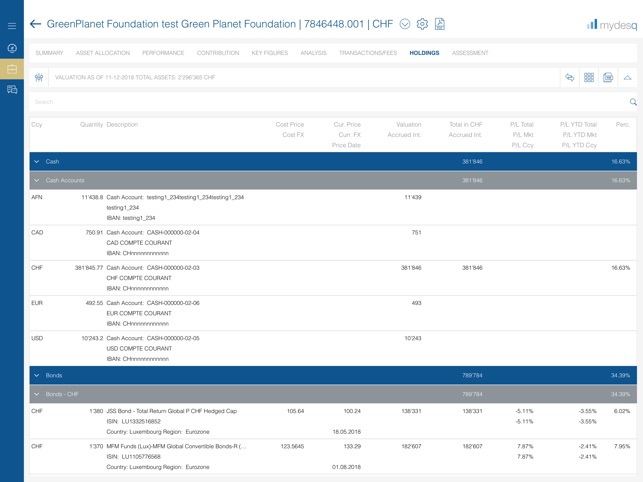
Task: Go back with the left arrow
Action: (35, 24)
